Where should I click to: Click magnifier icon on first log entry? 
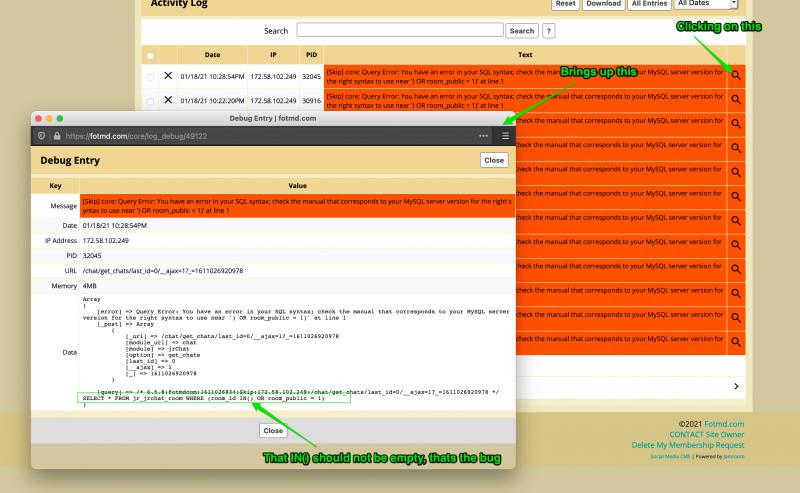(736, 75)
